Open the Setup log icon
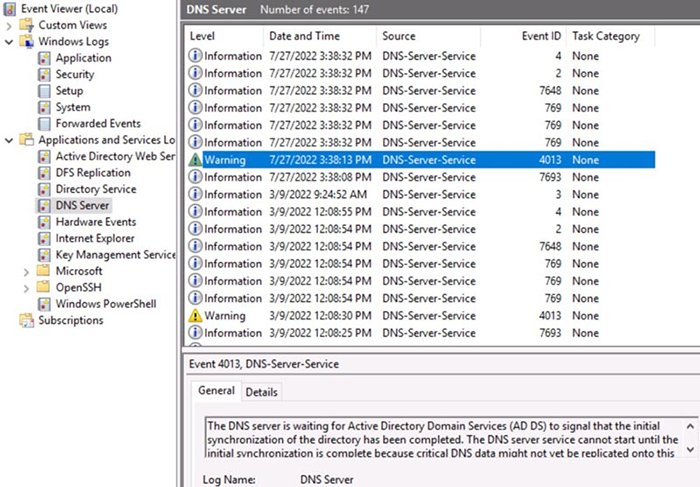 [45, 91]
